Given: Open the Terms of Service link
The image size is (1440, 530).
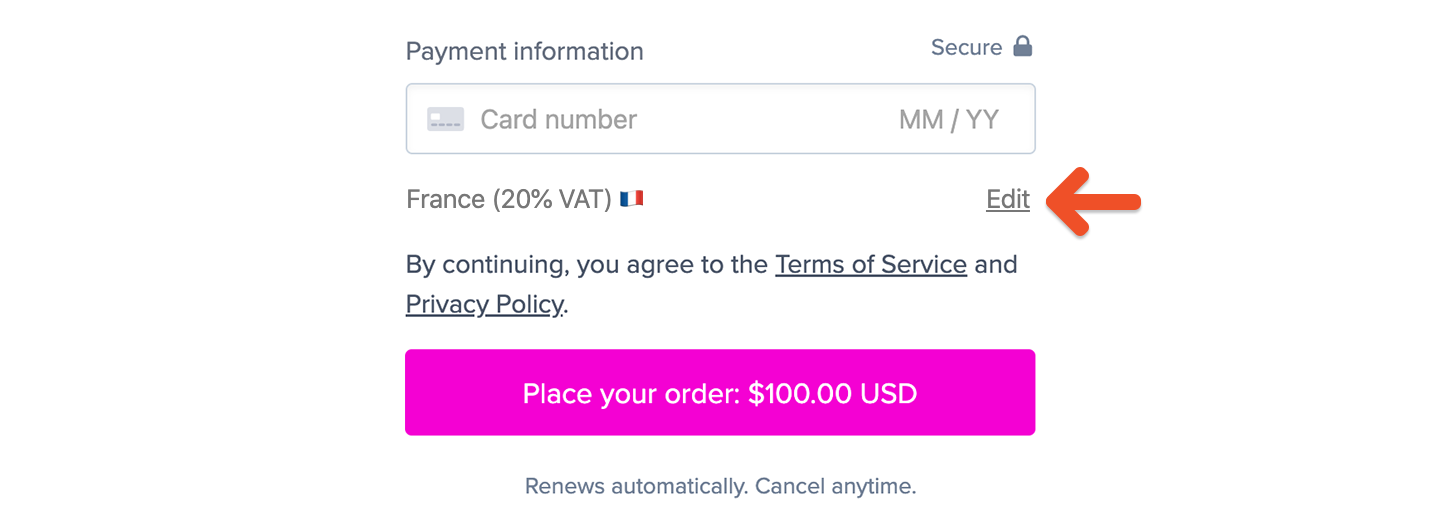Looking at the screenshot, I should click(871, 265).
